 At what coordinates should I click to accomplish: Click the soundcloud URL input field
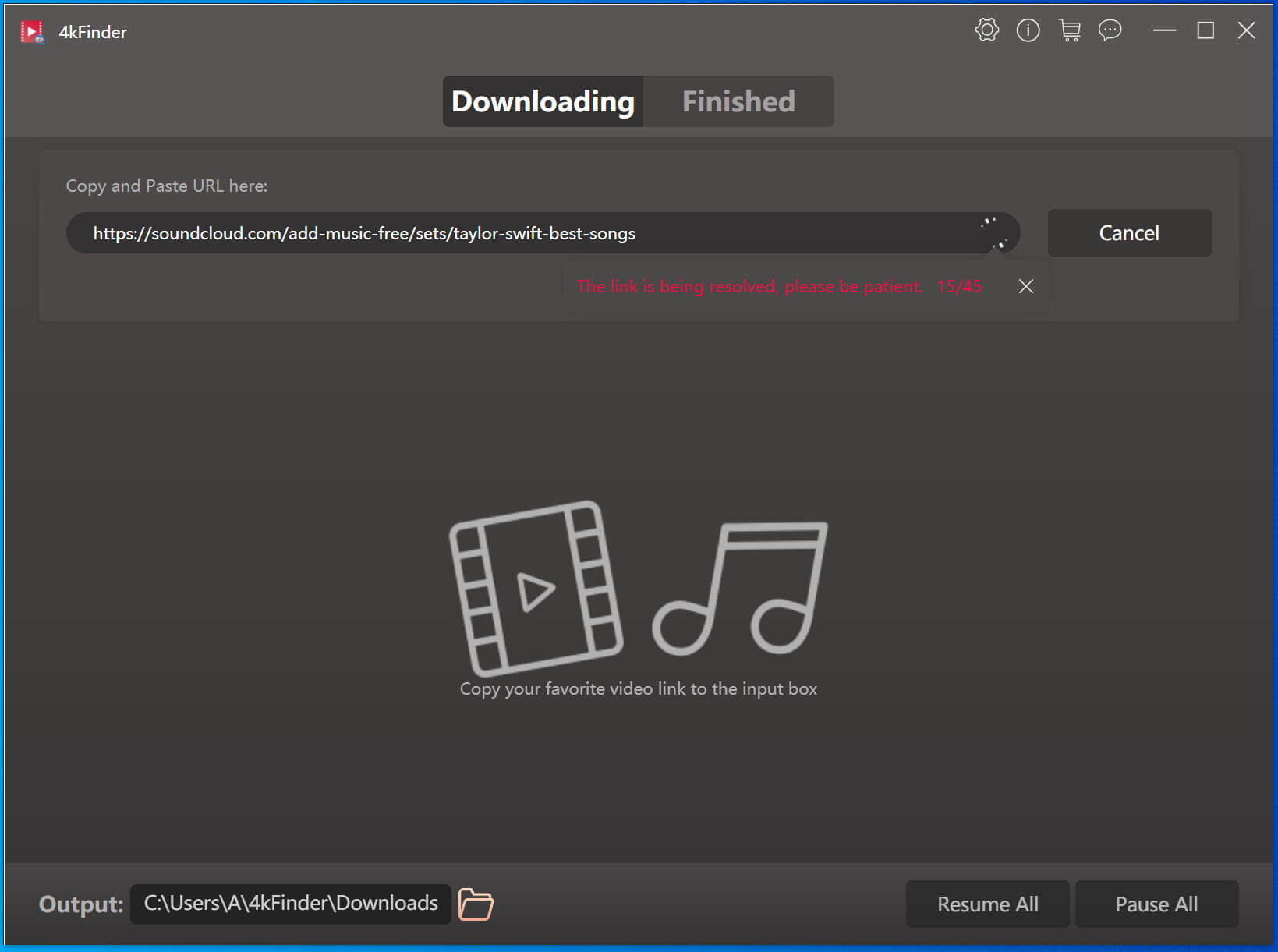[x=515, y=233]
